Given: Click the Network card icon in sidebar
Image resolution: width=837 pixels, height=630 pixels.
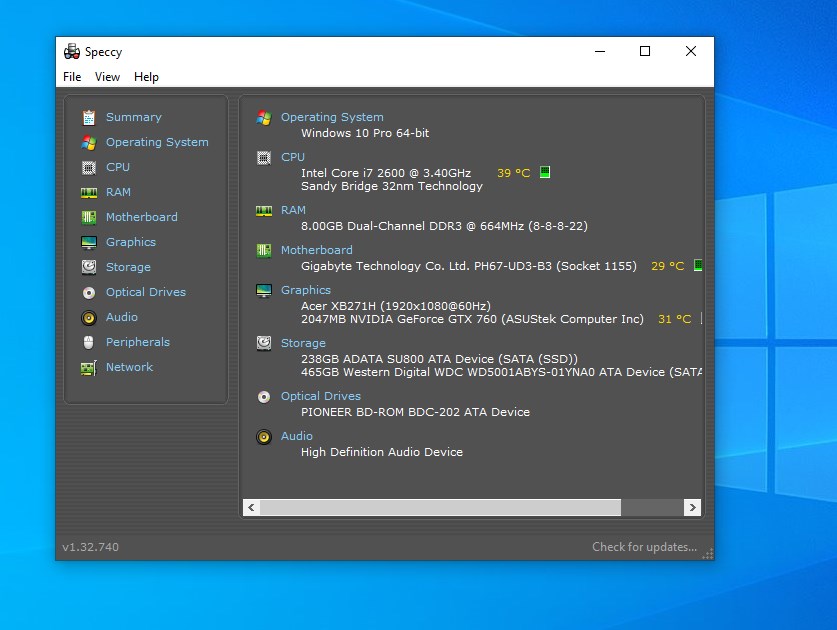Looking at the screenshot, I should 89,368.
